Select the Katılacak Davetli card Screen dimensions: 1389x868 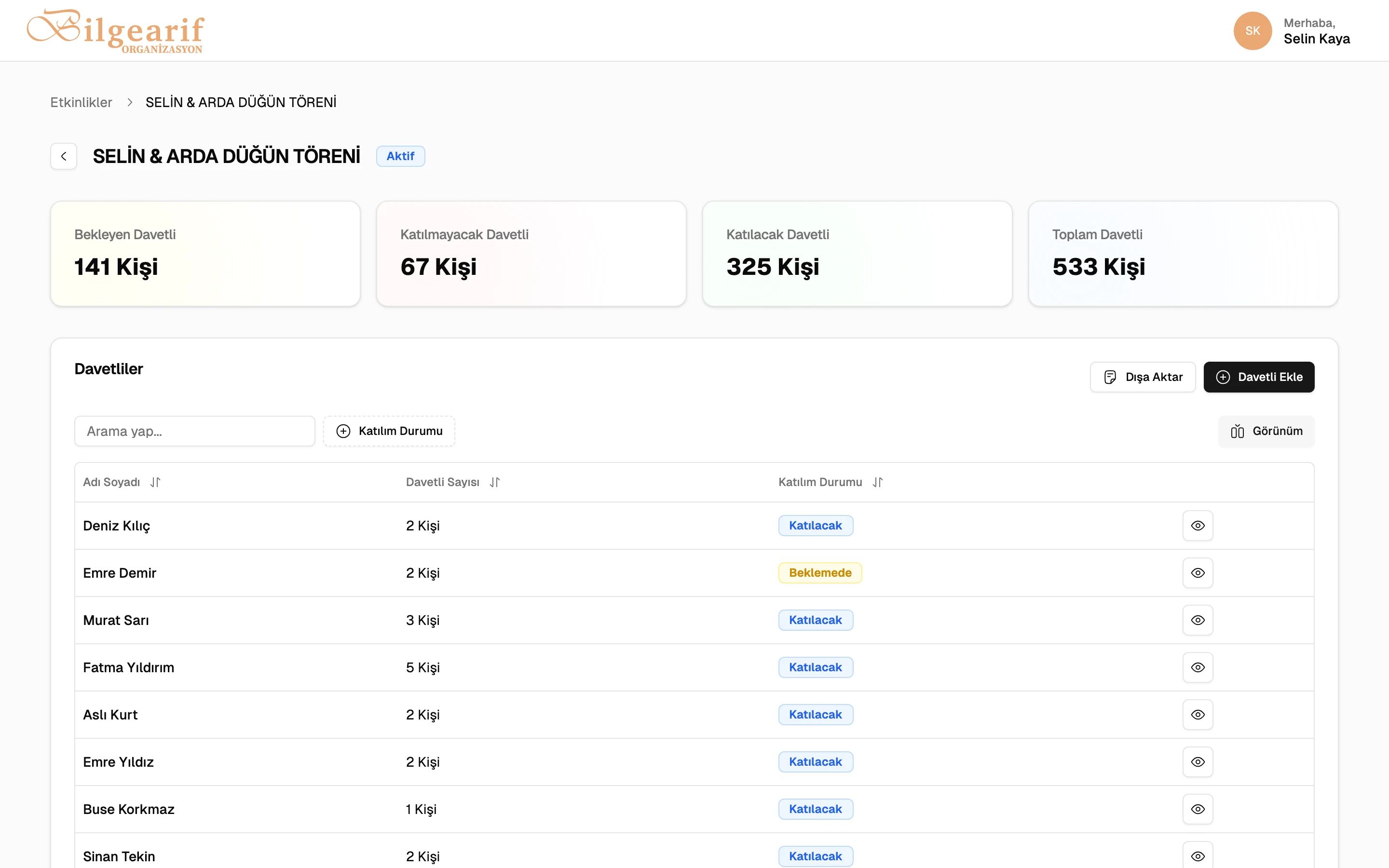857,254
